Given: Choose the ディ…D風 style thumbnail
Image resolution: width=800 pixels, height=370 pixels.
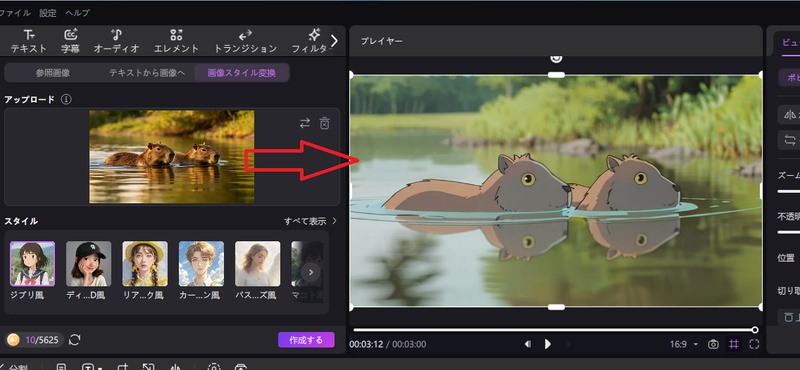Looking at the screenshot, I should [x=88, y=264].
